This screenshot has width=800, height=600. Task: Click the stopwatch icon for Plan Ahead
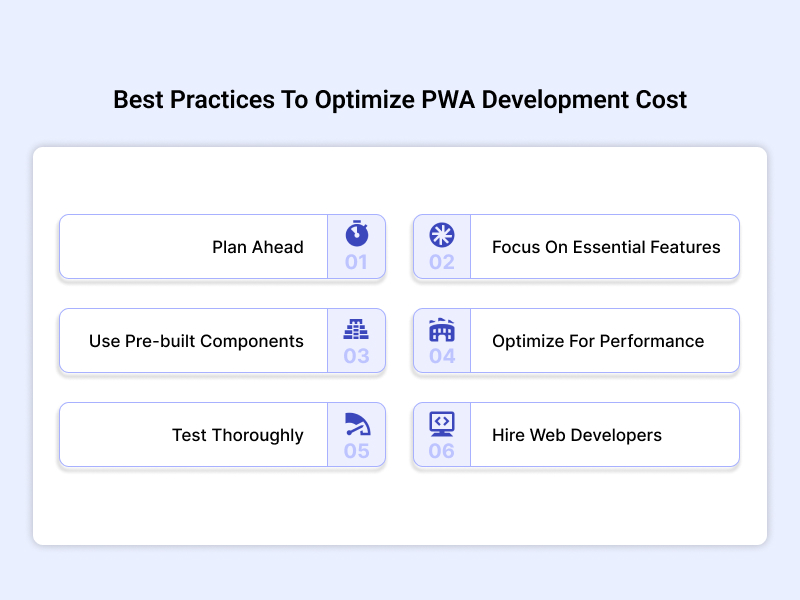[356, 234]
